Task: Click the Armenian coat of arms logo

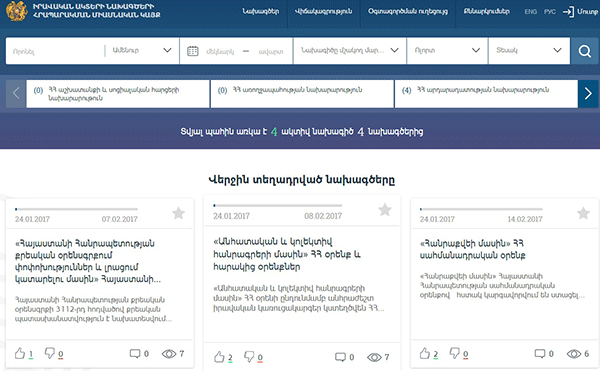Action: pyautogui.click(x=16, y=11)
